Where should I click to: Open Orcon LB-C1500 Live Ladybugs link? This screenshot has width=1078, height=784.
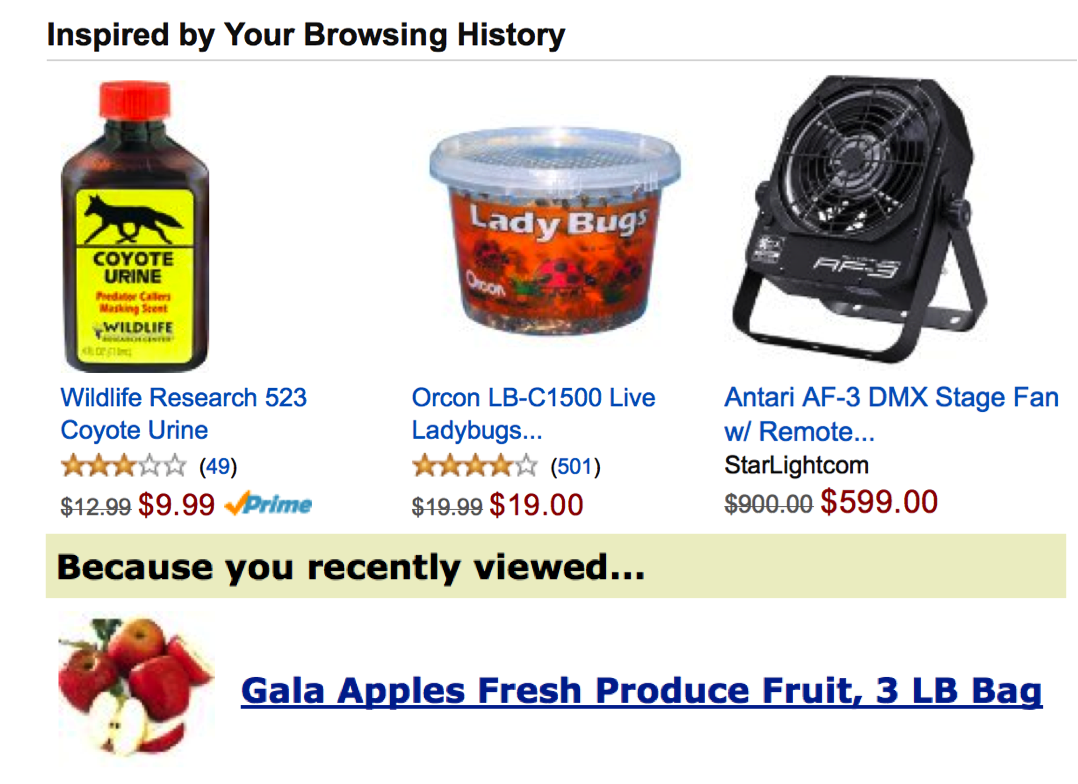(x=534, y=414)
